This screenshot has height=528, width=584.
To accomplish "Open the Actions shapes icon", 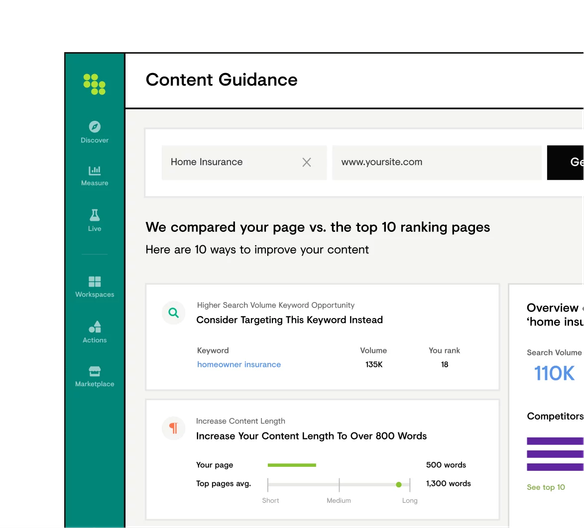I will pyautogui.click(x=95, y=327).
